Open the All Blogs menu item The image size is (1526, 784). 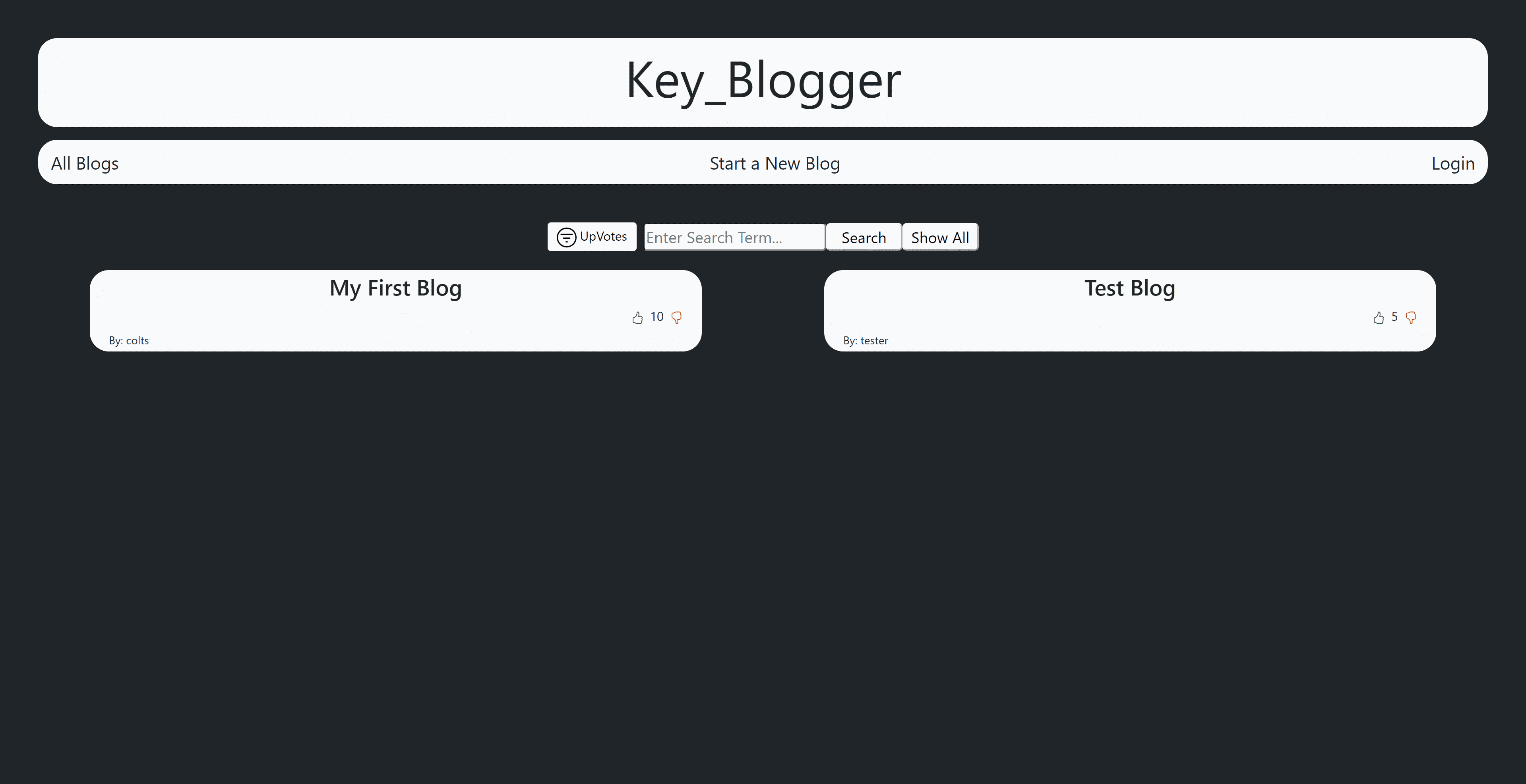click(84, 162)
